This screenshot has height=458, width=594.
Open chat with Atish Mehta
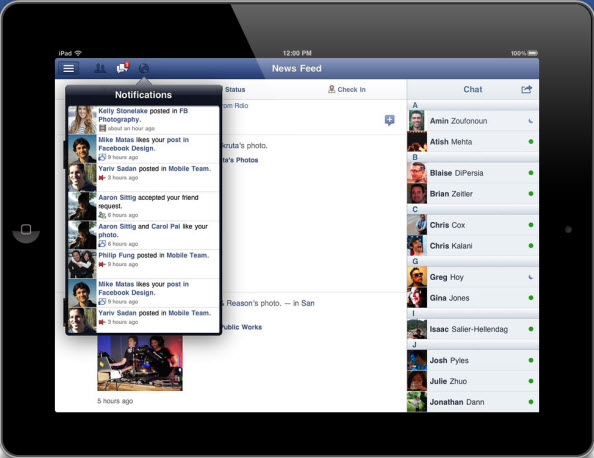[x=473, y=142]
